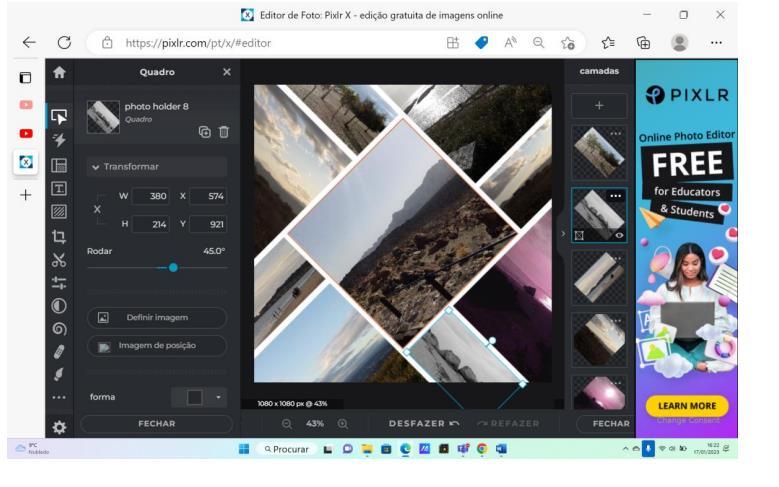Open the Text tool
This screenshot has height=487, width=779.
[58, 187]
